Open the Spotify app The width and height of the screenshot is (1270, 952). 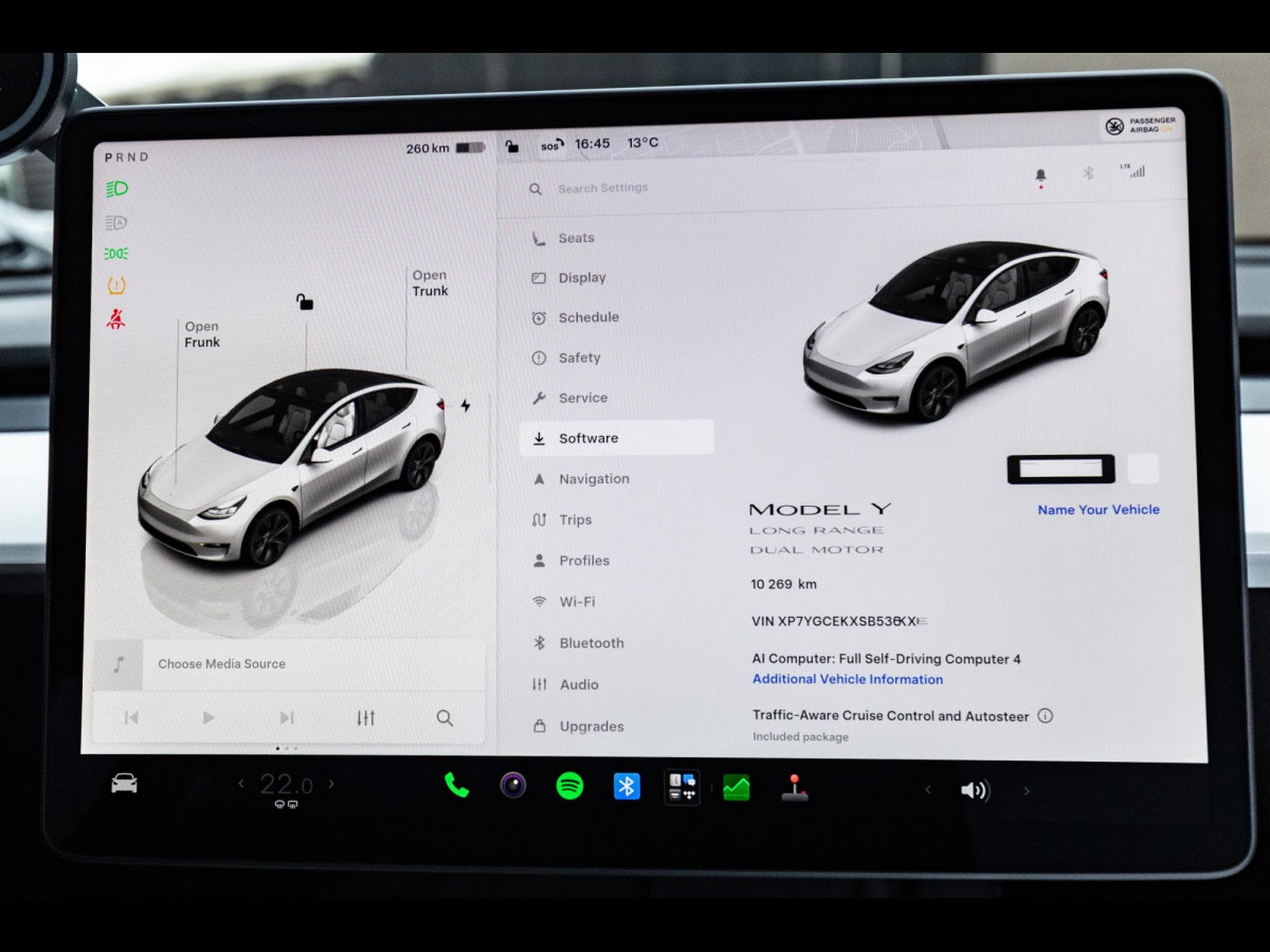(x=569, y=787)
